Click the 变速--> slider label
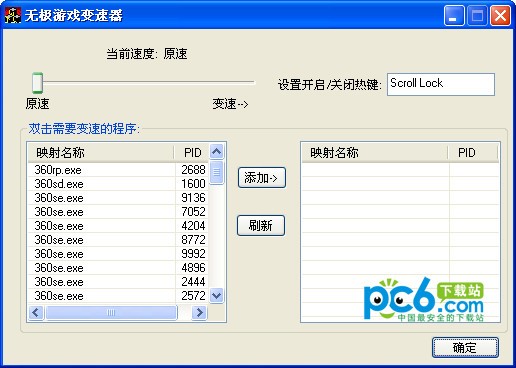This screenshot has height=368, width=516. coord(230,104)
